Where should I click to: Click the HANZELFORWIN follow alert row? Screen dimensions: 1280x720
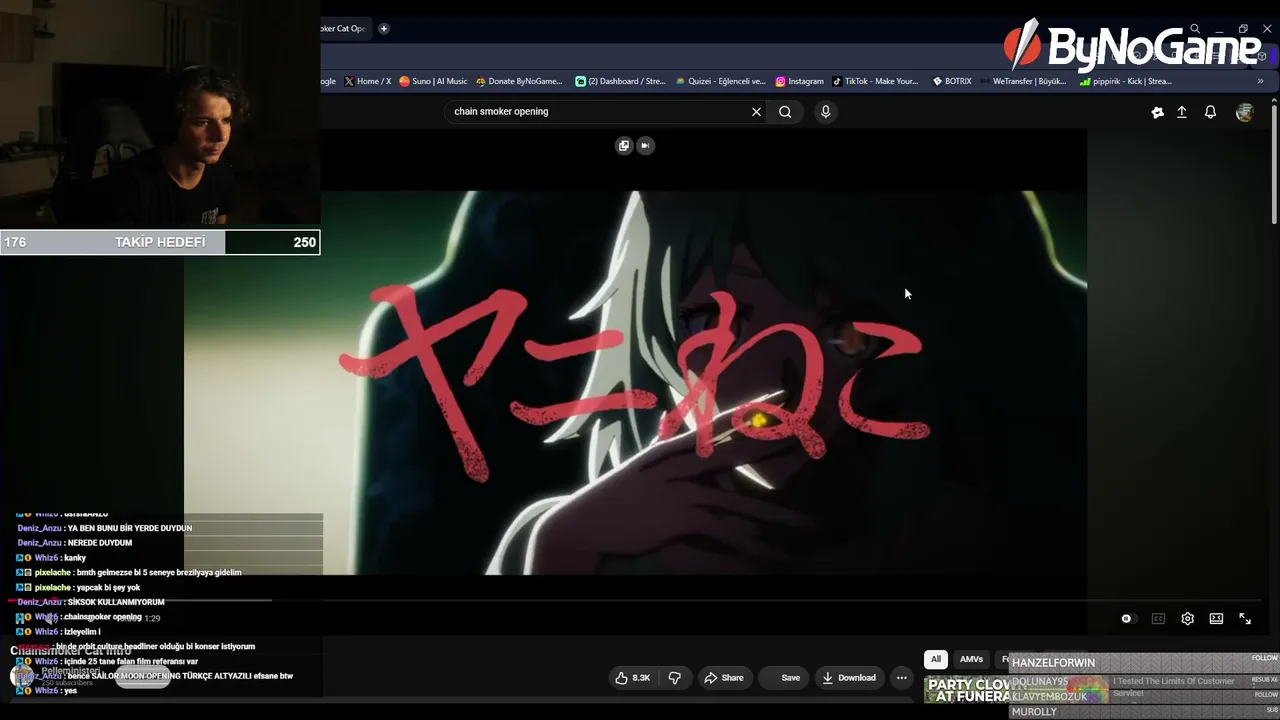click(x=1143, y=663)
